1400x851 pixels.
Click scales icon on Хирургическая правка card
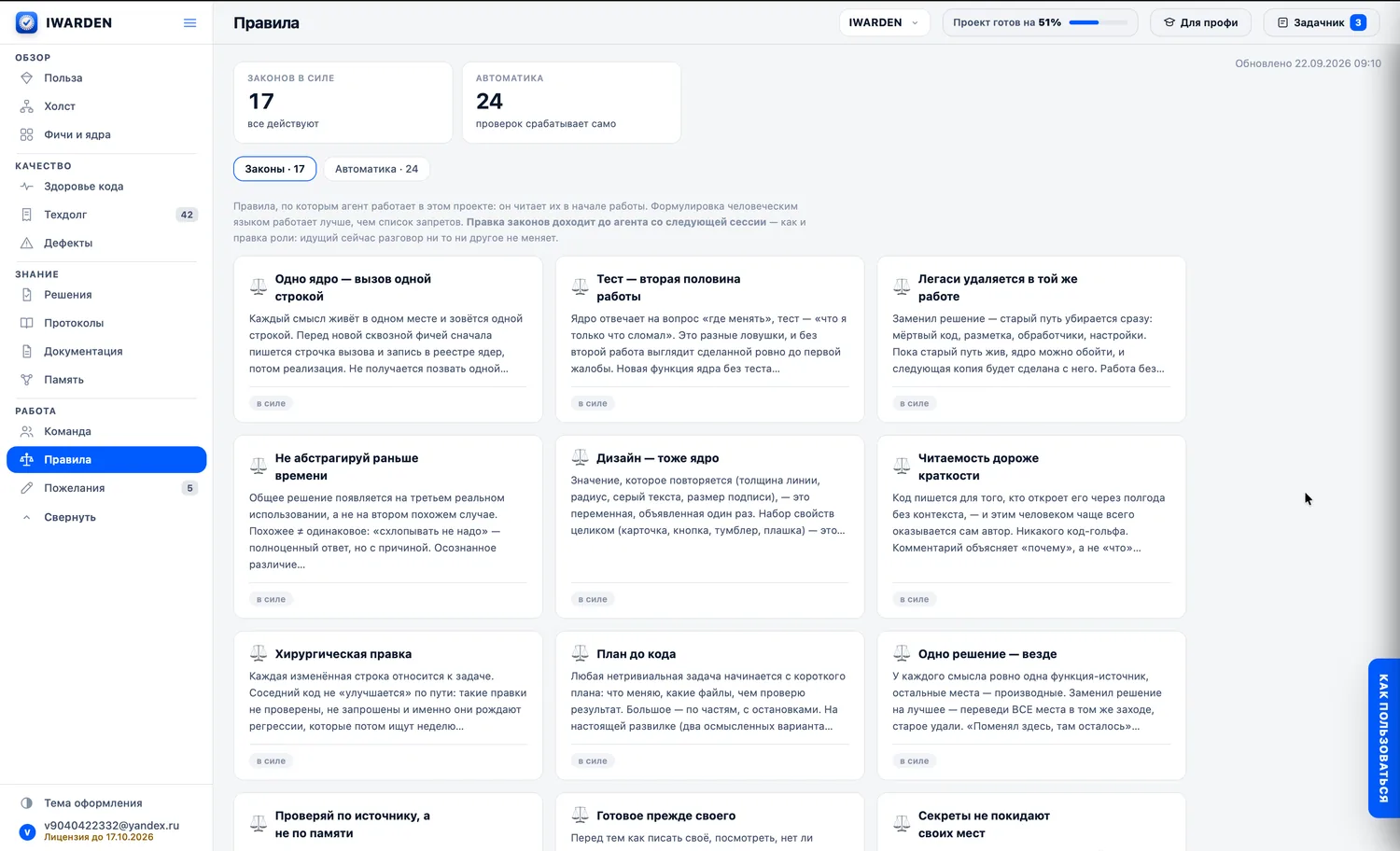point(259,653)
